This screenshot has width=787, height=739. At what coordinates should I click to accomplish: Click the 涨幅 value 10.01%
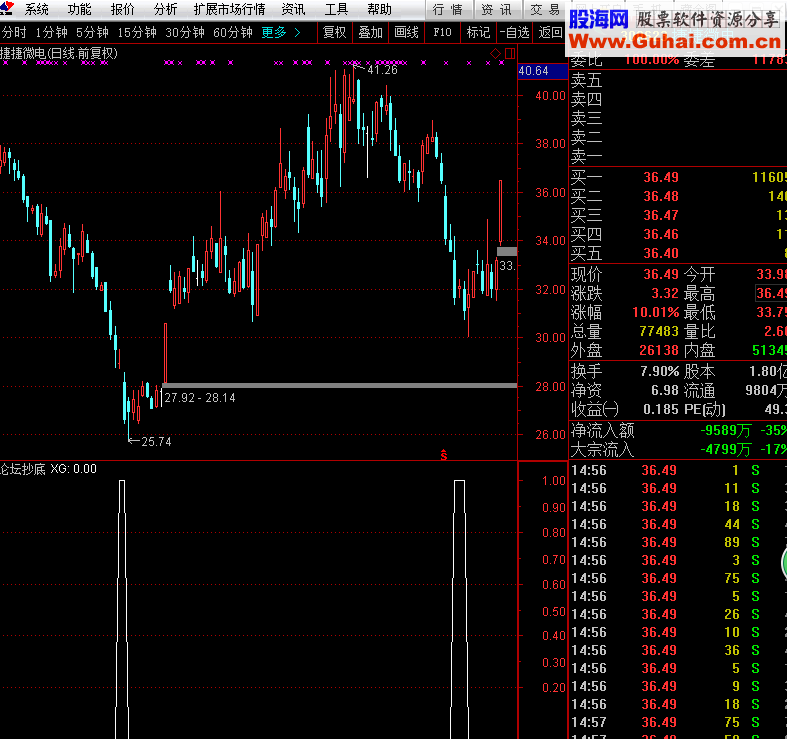click(x=655, y=313)
